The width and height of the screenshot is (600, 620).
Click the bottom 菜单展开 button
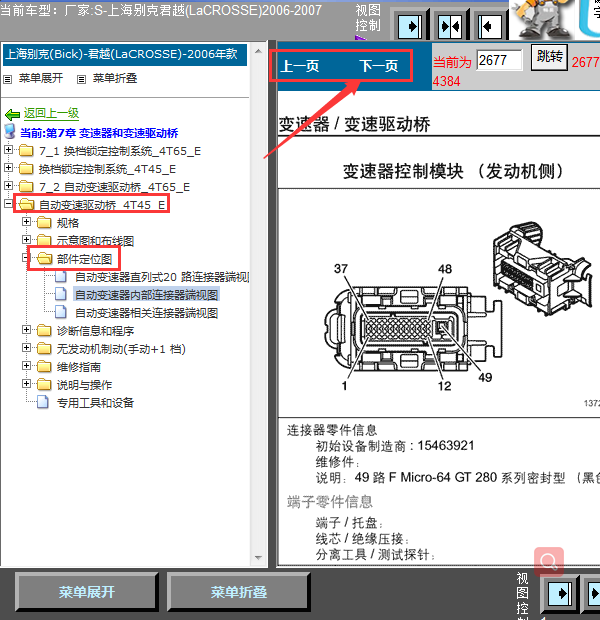click(x=87, y=592)
